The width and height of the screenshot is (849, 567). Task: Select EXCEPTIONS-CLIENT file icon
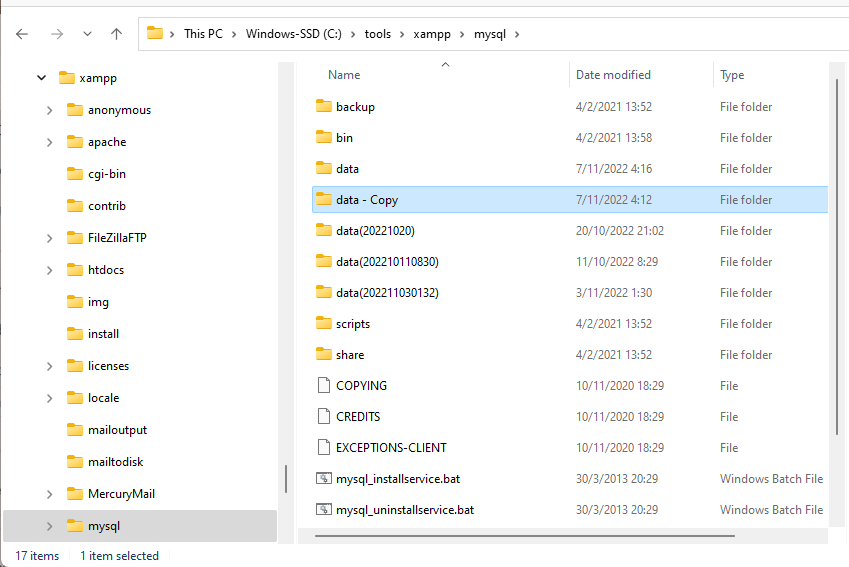coord(324,447)
